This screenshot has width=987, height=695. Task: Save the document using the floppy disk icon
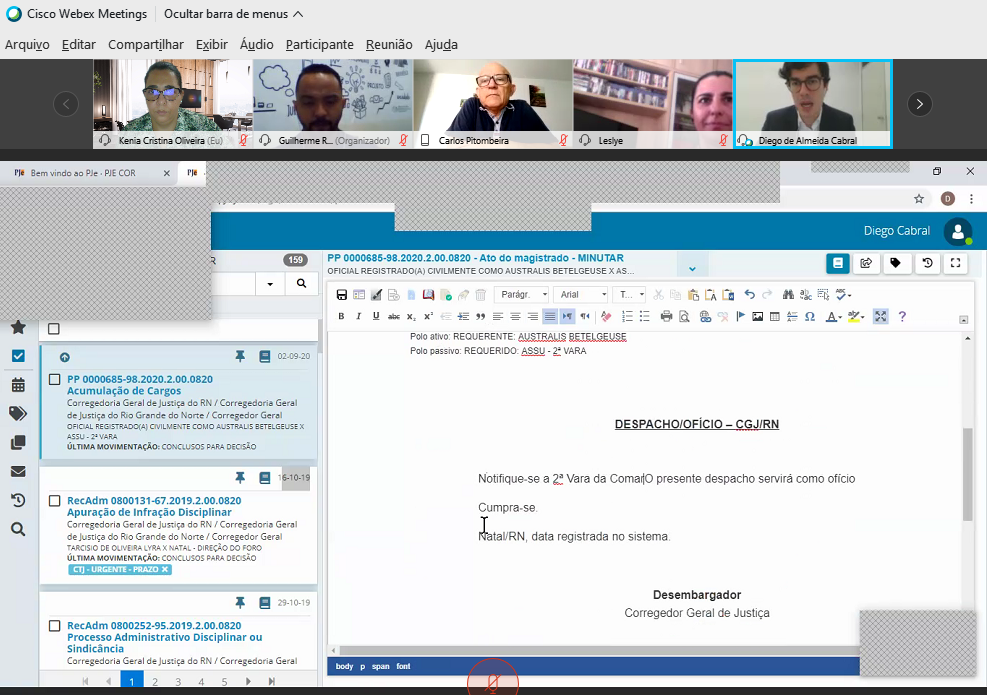342,295
